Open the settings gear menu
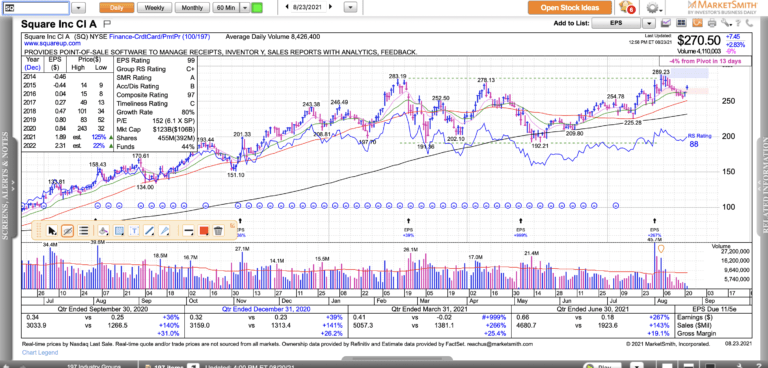This screenshot has height=368, width=768. (x=652, y=8)
